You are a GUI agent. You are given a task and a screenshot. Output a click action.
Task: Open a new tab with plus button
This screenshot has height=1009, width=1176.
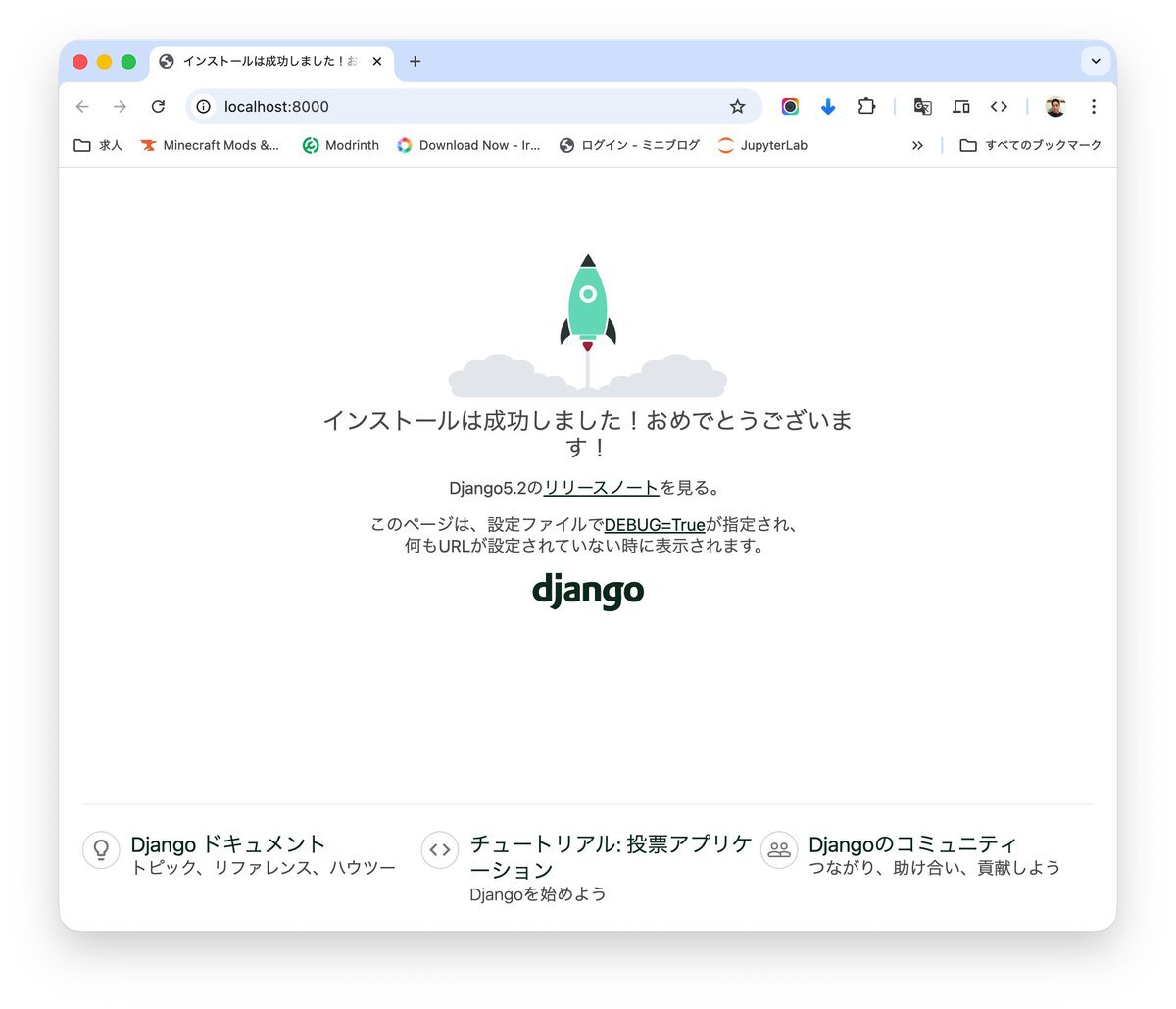(x=415, y=61)
